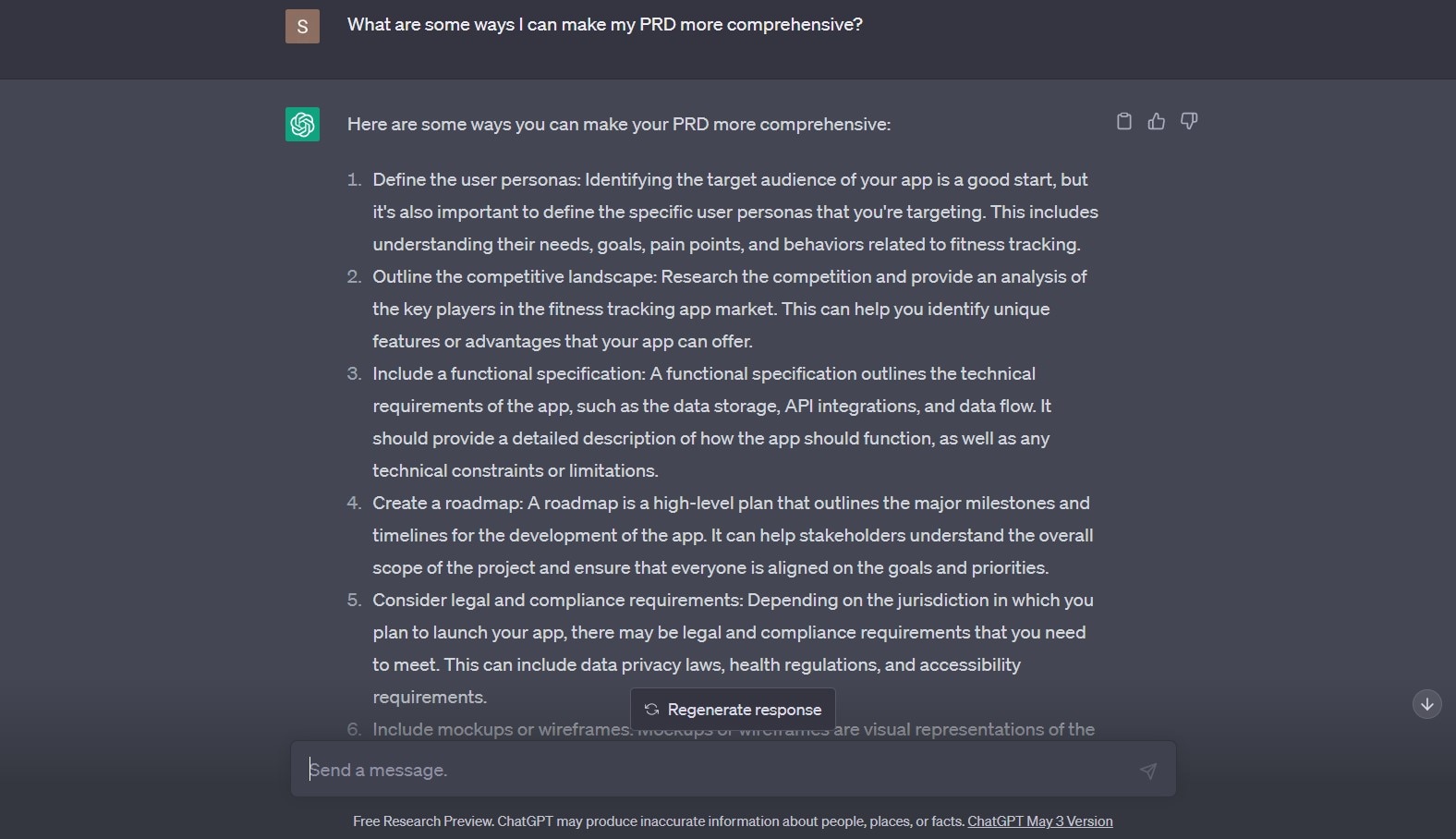This screenshot has width=1456, height=839.
Task: Click the 'Outline the competitive landscape' list item
Action: [730, 309]
